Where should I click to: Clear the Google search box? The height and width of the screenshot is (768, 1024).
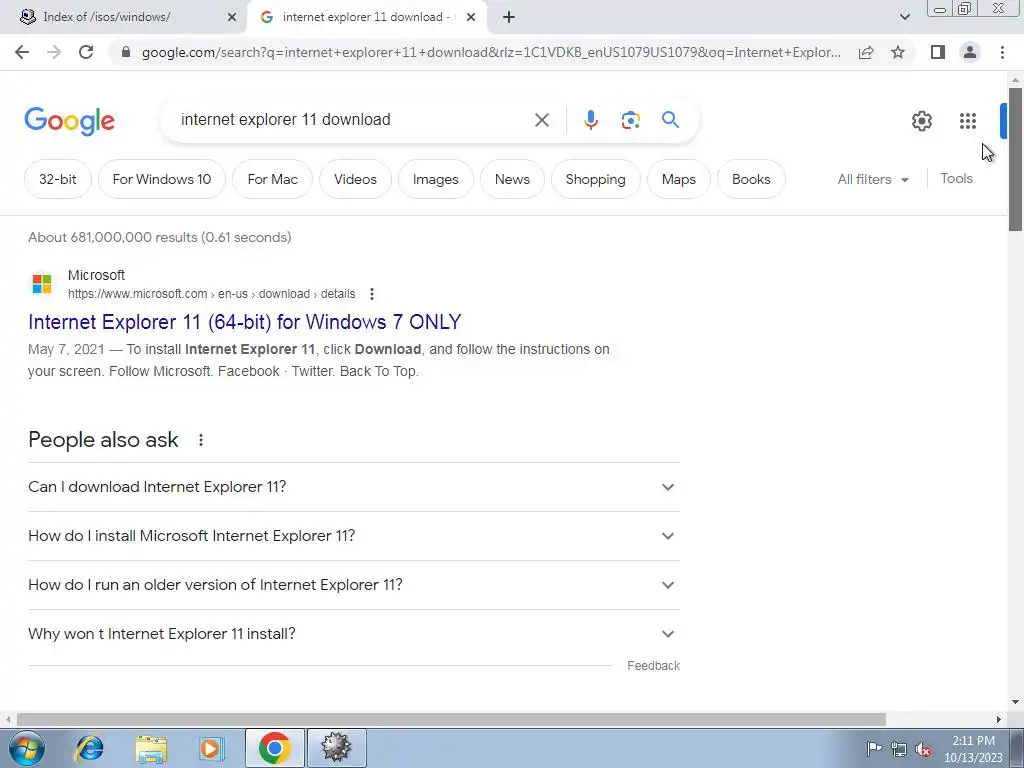(541, 120)
